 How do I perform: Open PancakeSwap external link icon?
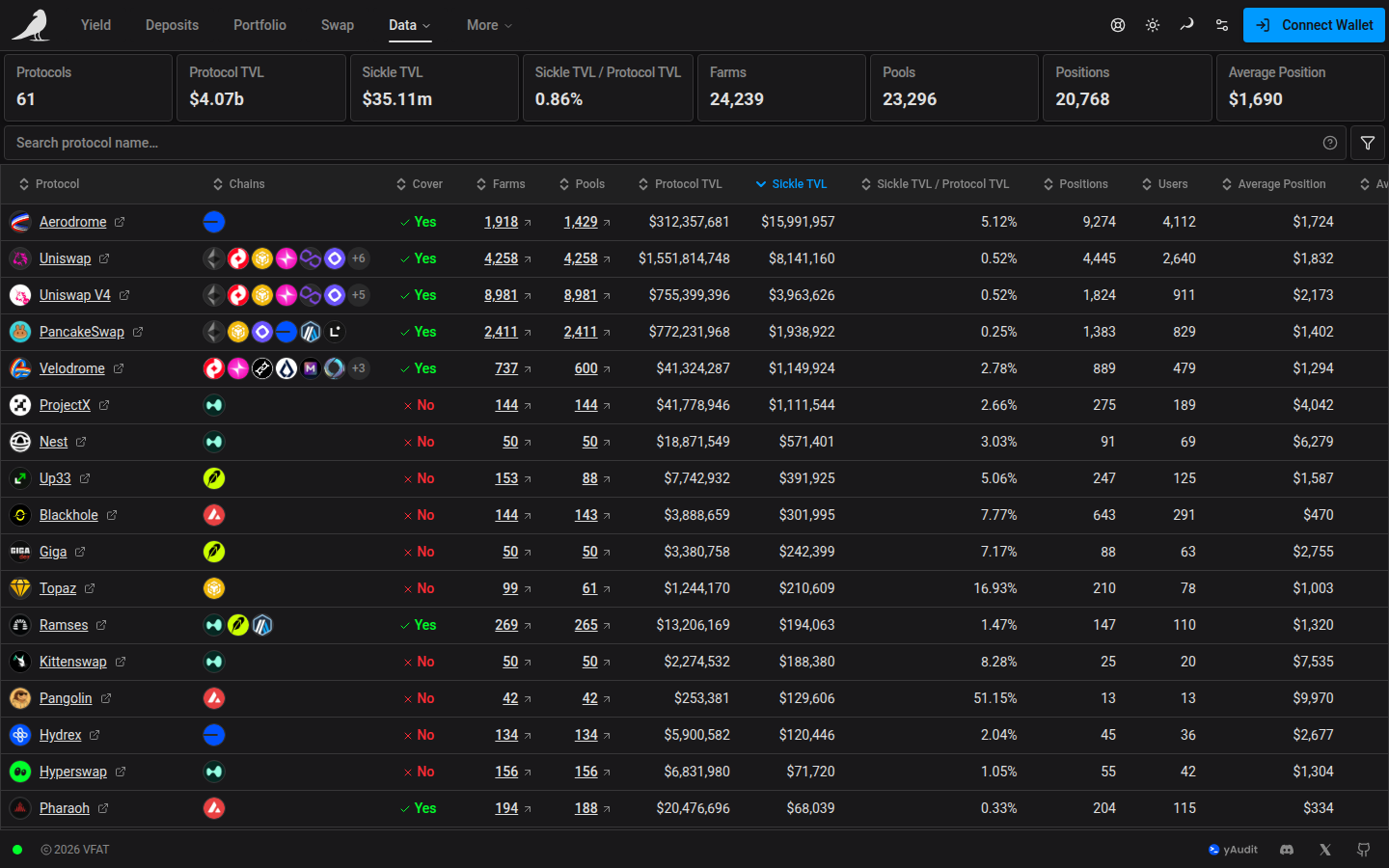click(x=138, y=332)
